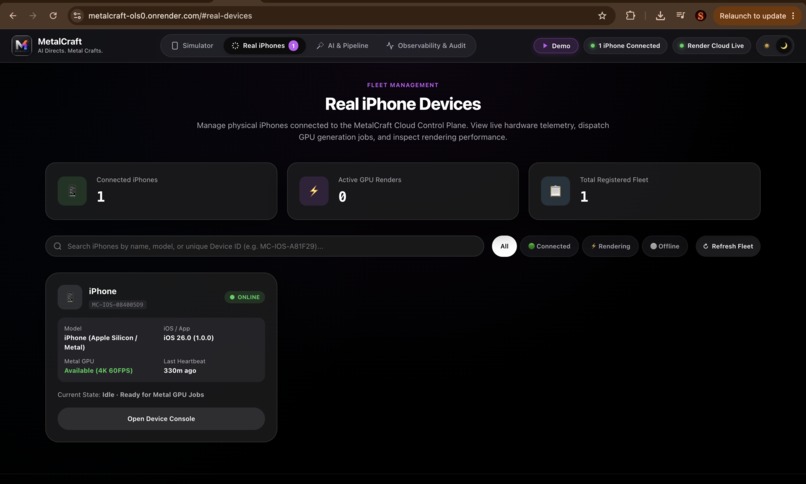Click iPhone (Apple Silicon / Metal) model value
The height and width of the screenshot is (484, 806).
pyautogui.click(x=101, y=342)
